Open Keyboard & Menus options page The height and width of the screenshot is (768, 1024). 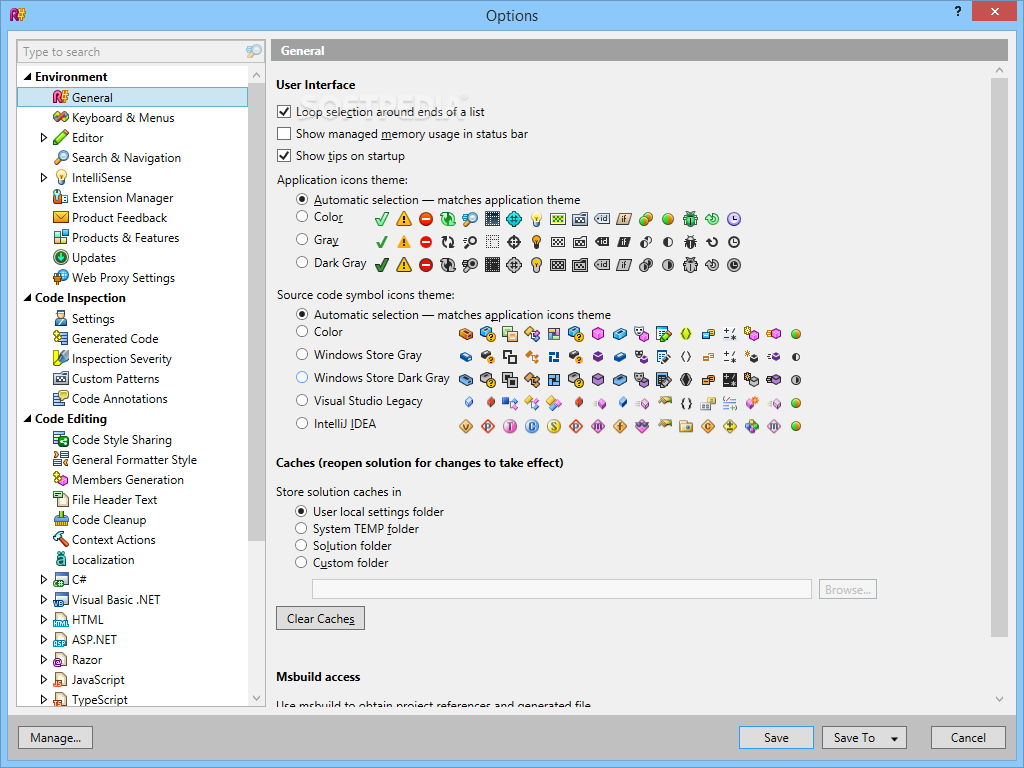click(123, 118)
